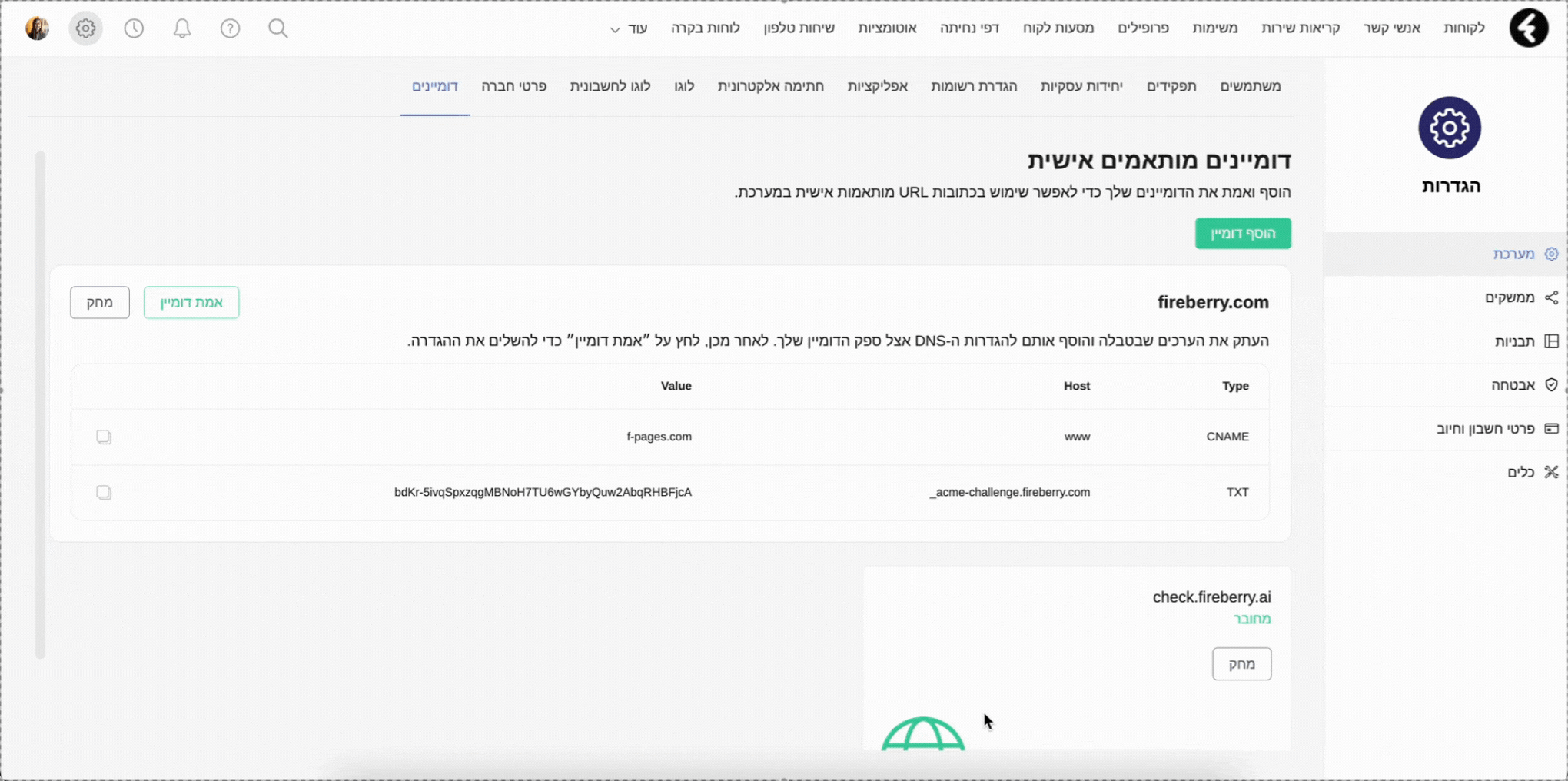Click the www host cell
The image size is (1568, 781).
click(x=1077, y=437)
